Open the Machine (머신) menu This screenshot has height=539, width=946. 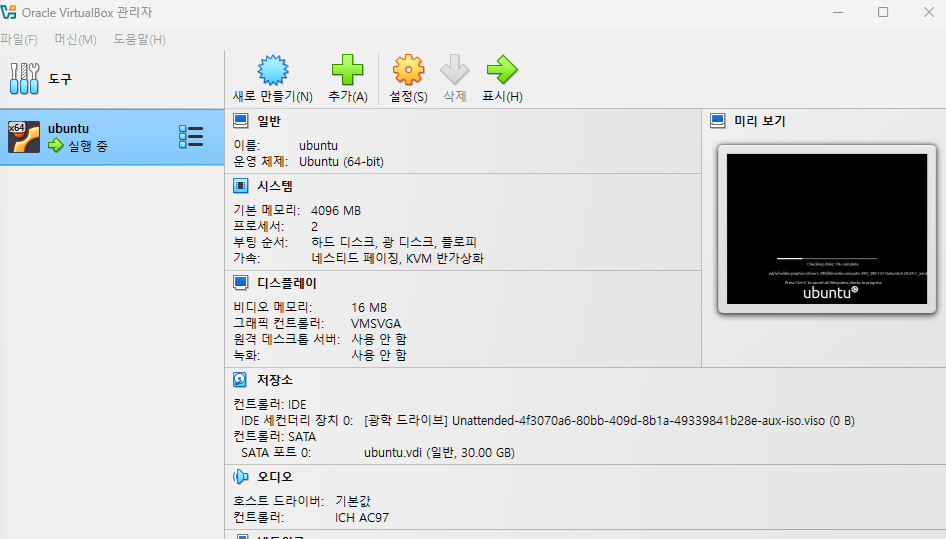pyautogui.click(x=75, y=39)
